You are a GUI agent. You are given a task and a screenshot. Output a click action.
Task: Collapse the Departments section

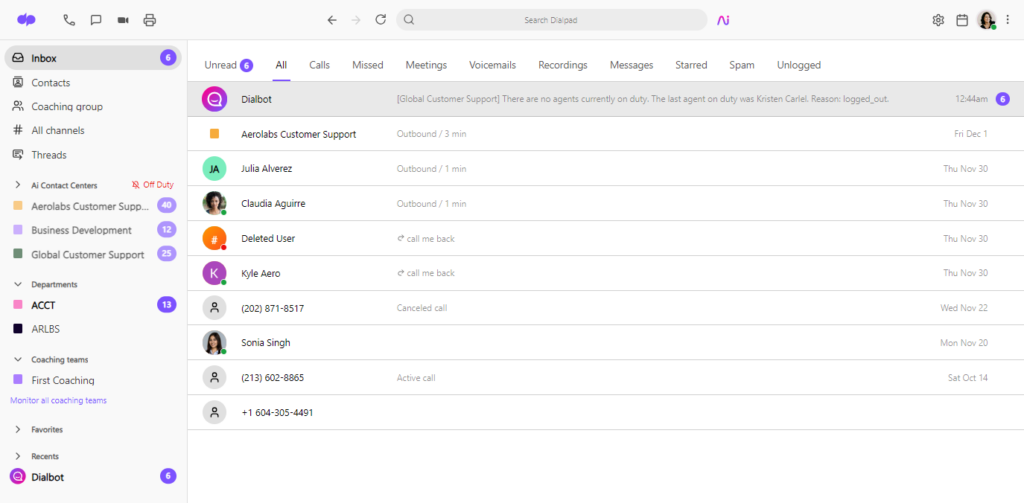[18, 284]
